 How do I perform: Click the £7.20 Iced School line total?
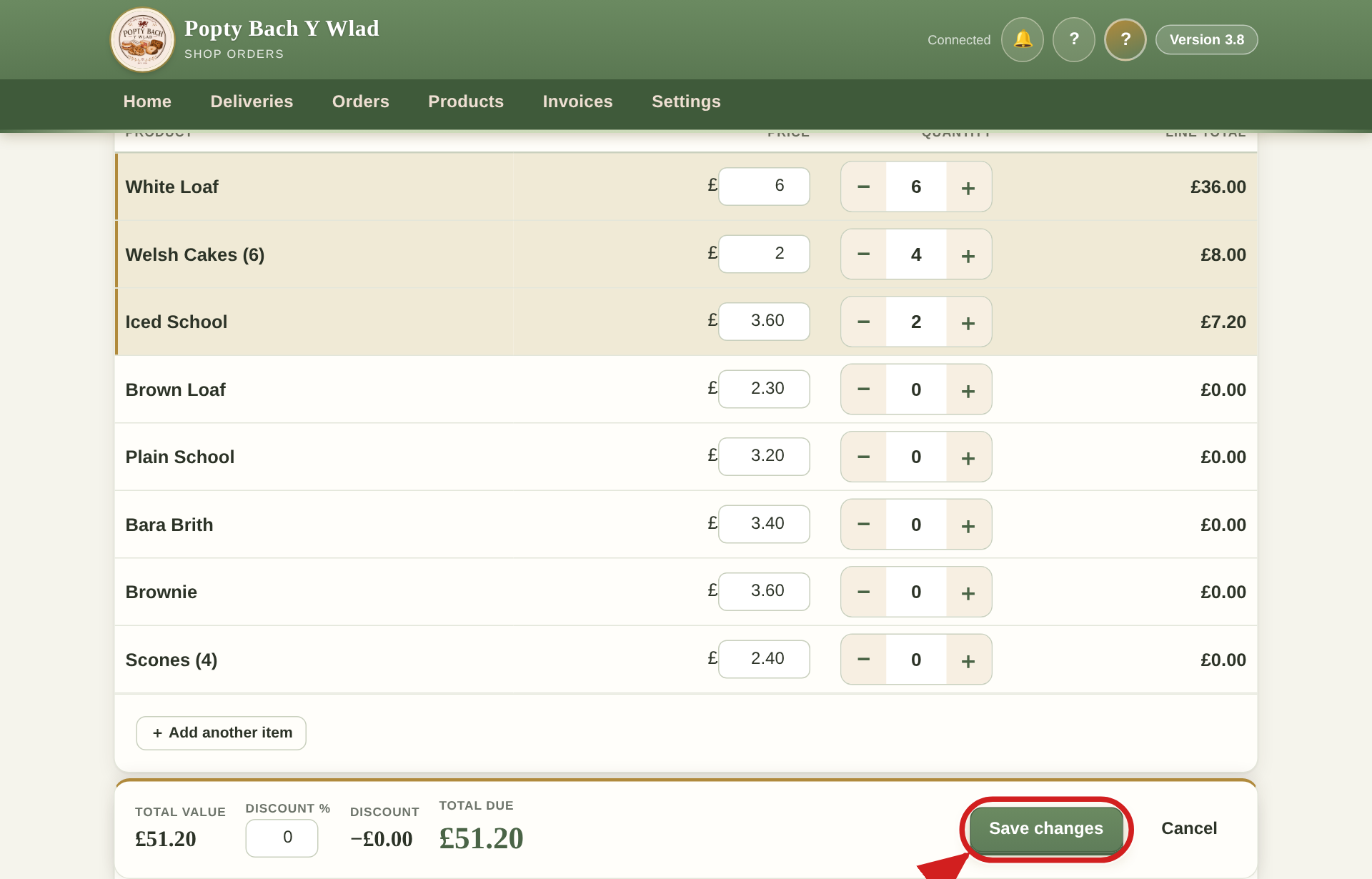(1223, 322)
